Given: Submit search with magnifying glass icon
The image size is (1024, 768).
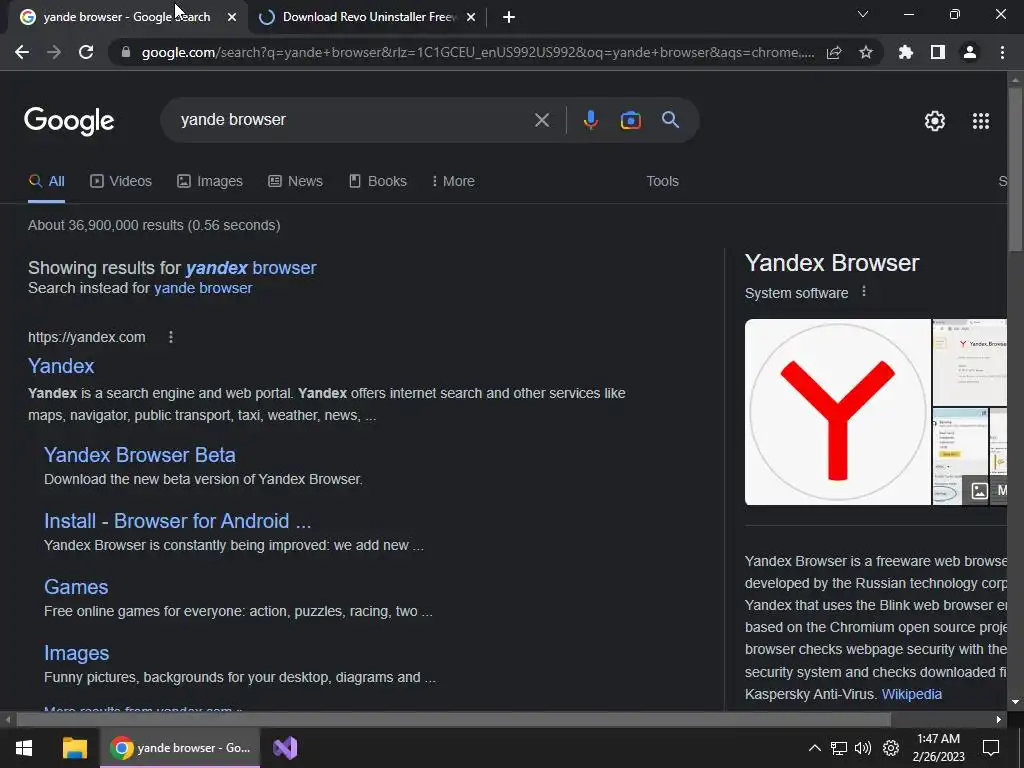Looking at the screenshot, I should pos(670,120).
